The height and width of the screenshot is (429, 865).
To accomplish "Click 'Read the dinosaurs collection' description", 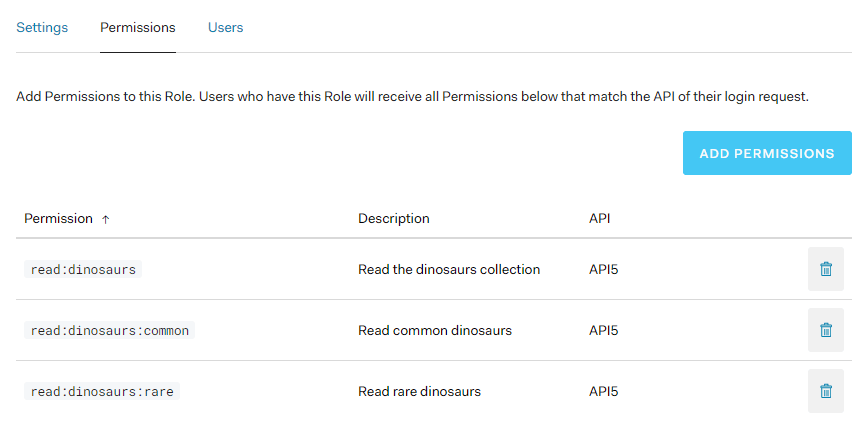I will (x=448, y=269).
